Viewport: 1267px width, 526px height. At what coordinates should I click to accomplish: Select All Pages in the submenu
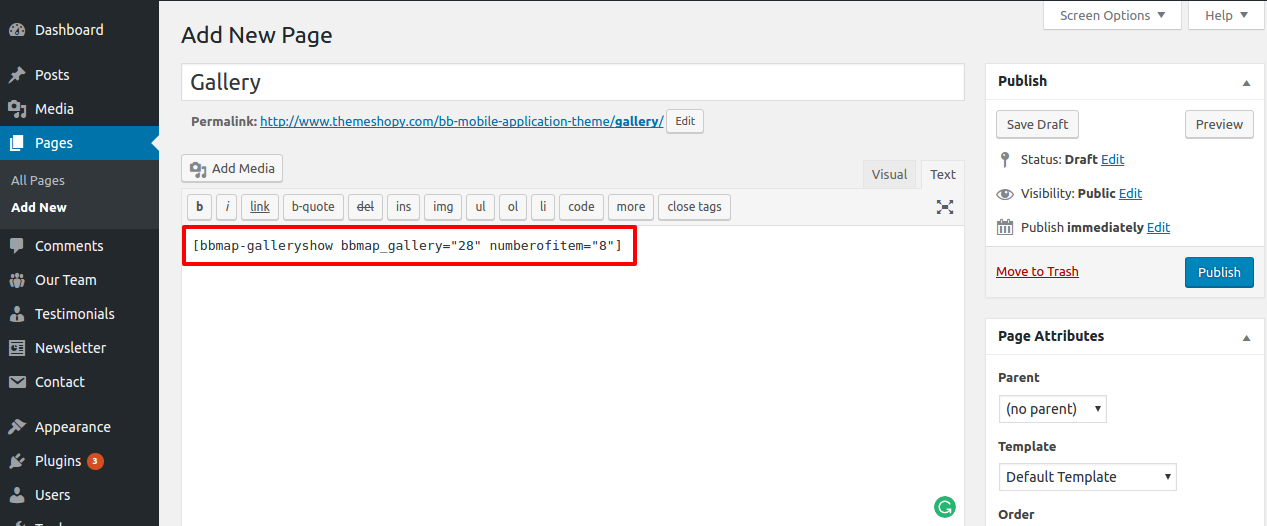coord(38,181)
